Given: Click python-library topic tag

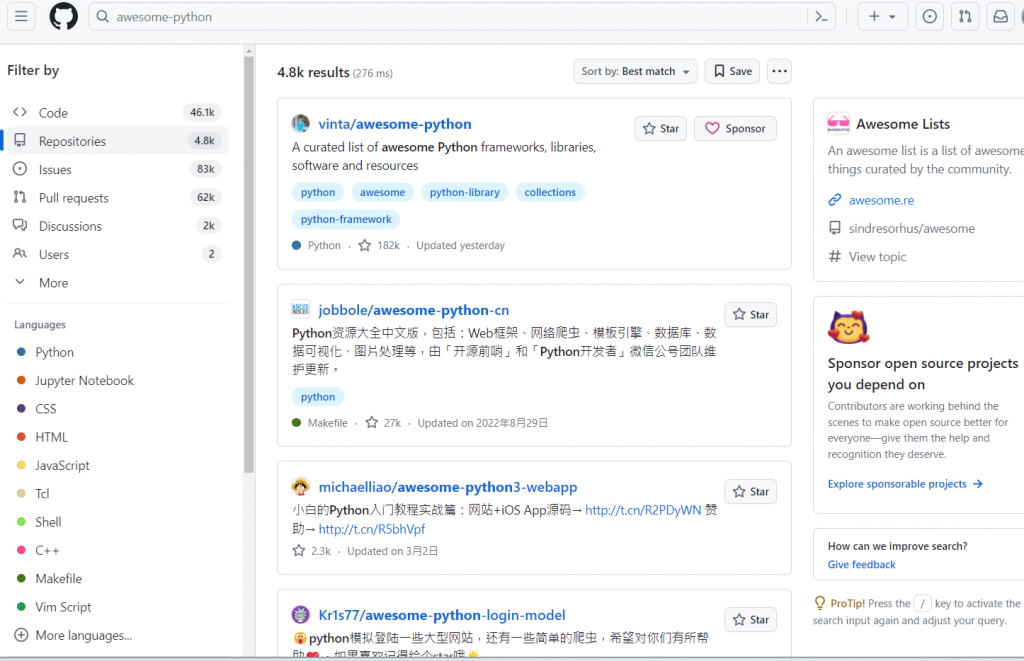Looking at the screenshot, I should [x=464, y=192].
